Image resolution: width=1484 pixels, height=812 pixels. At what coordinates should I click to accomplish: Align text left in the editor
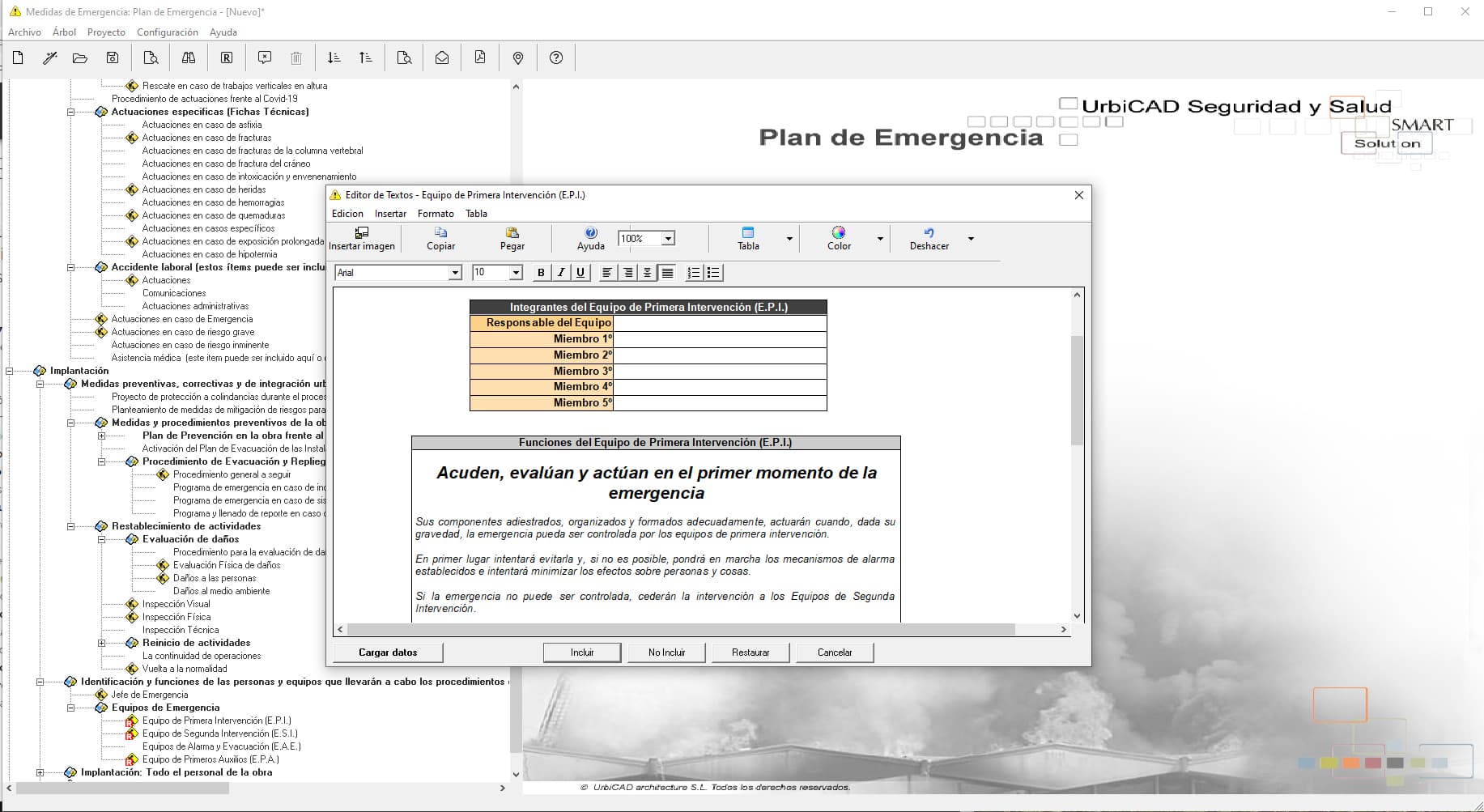pos(607,273)
